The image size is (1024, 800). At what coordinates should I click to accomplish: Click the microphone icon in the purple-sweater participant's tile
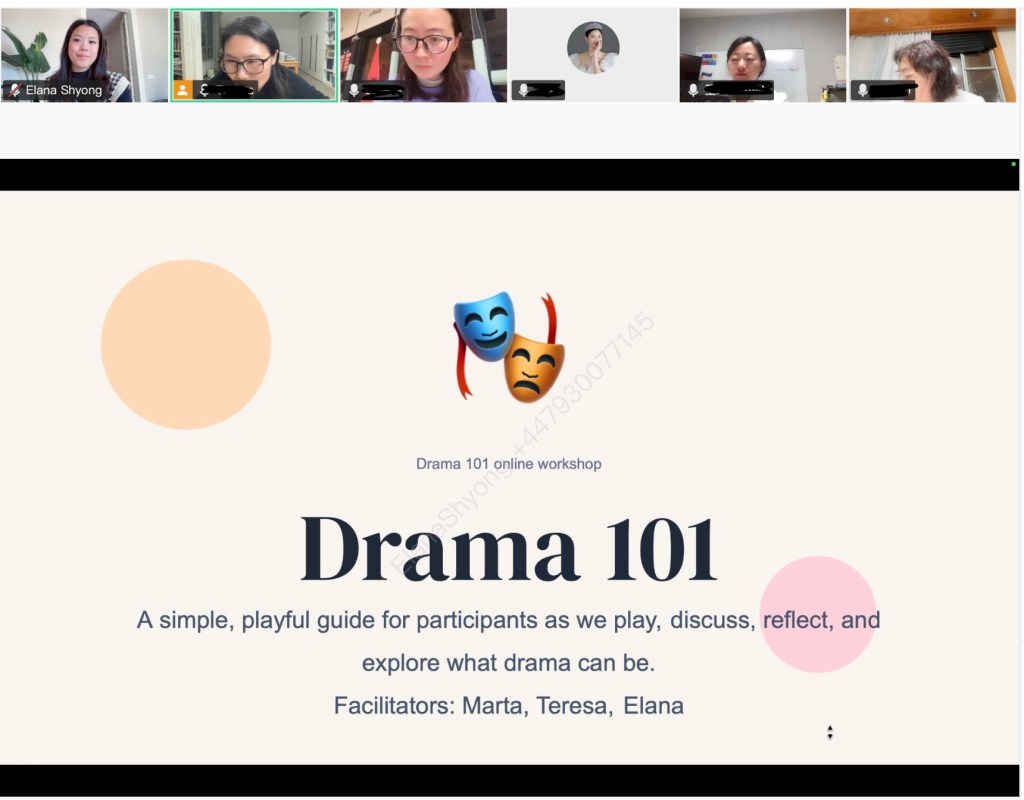tap(354, 90)
